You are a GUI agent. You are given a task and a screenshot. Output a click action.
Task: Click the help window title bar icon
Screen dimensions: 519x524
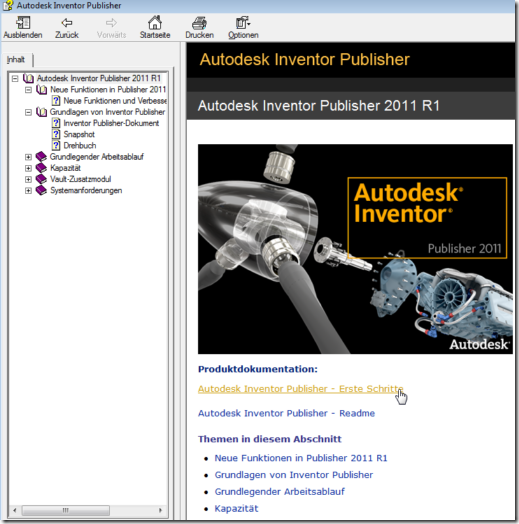click(x=7, y=5)
